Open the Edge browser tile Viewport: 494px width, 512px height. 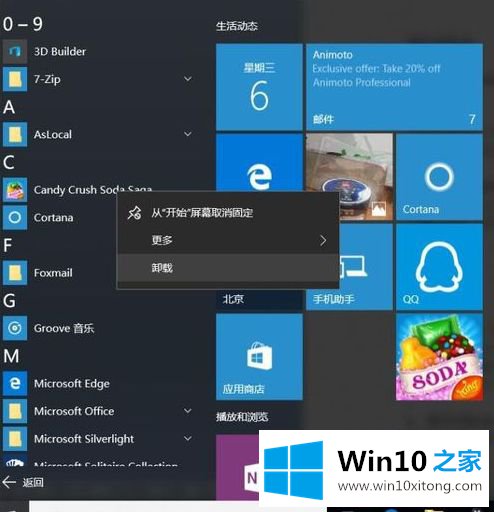[x=259, y=162]
